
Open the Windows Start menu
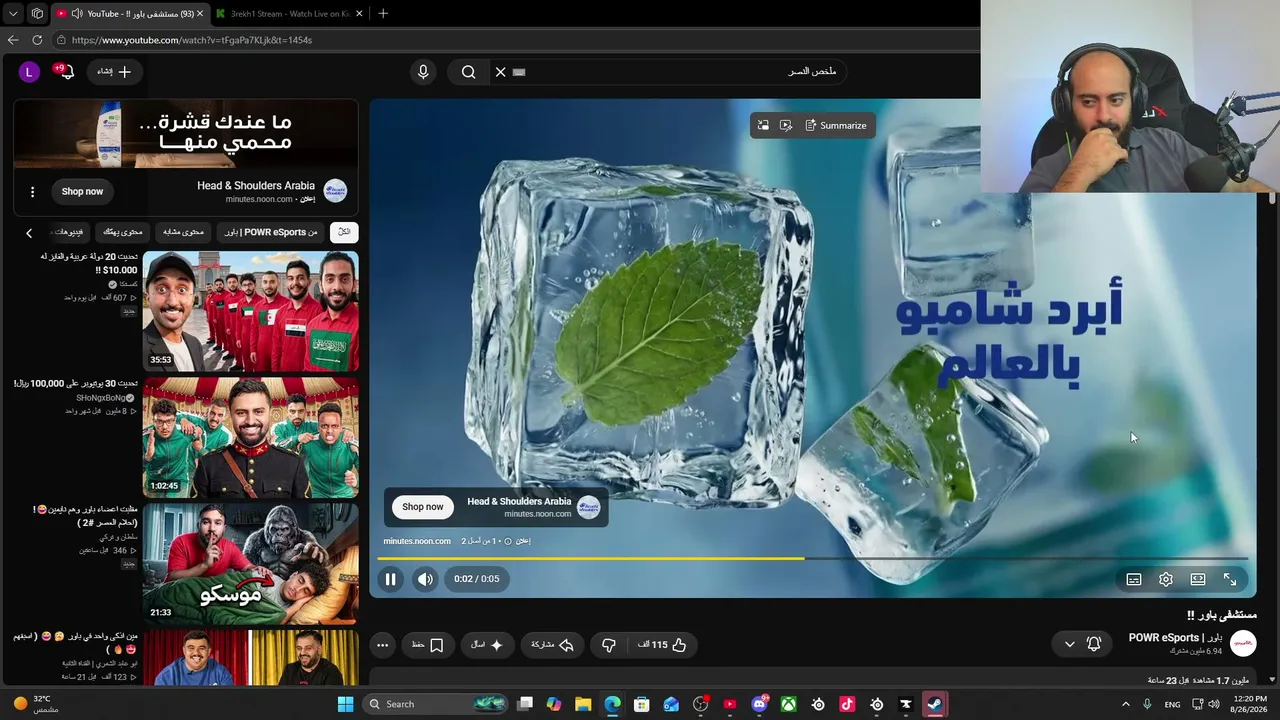click(345, 704)
